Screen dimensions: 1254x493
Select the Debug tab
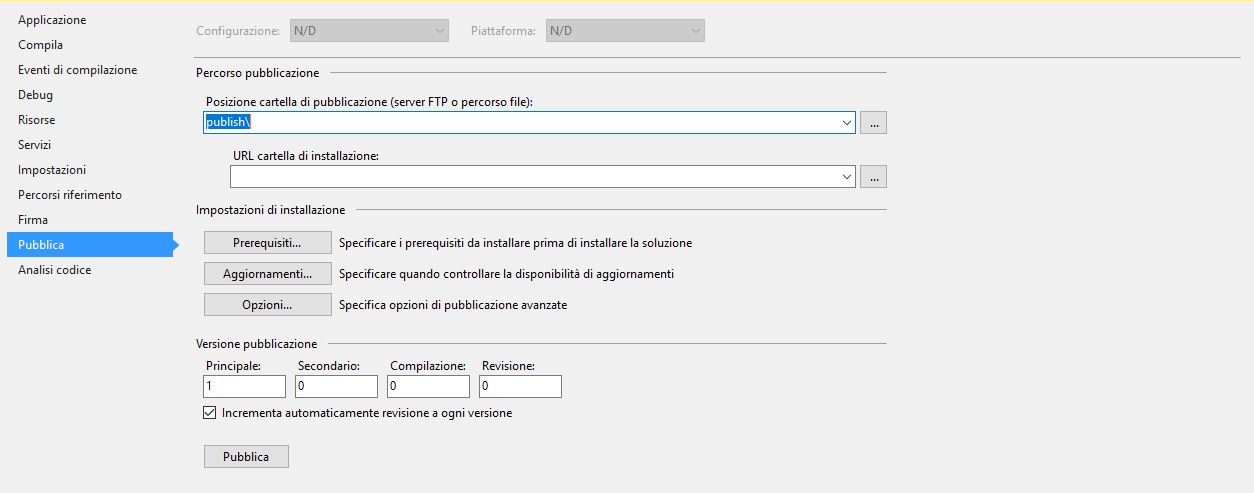coord(35,95)
